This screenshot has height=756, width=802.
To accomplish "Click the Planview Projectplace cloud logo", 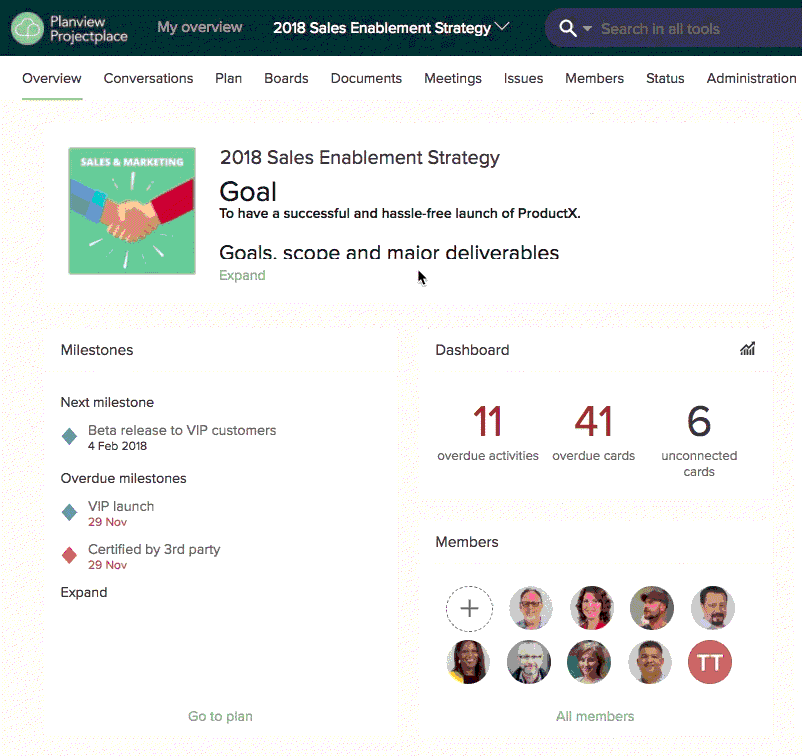I will (x=27, y=28).
